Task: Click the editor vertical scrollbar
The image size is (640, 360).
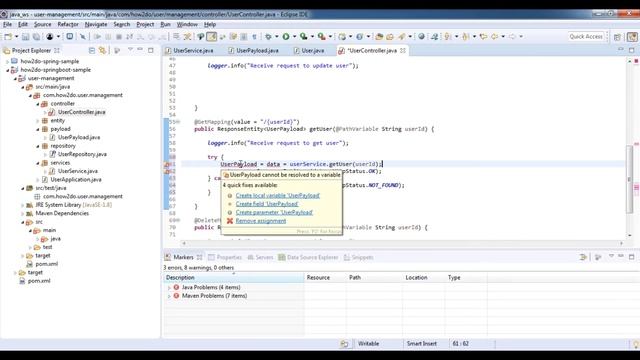Action: (629, 180)
